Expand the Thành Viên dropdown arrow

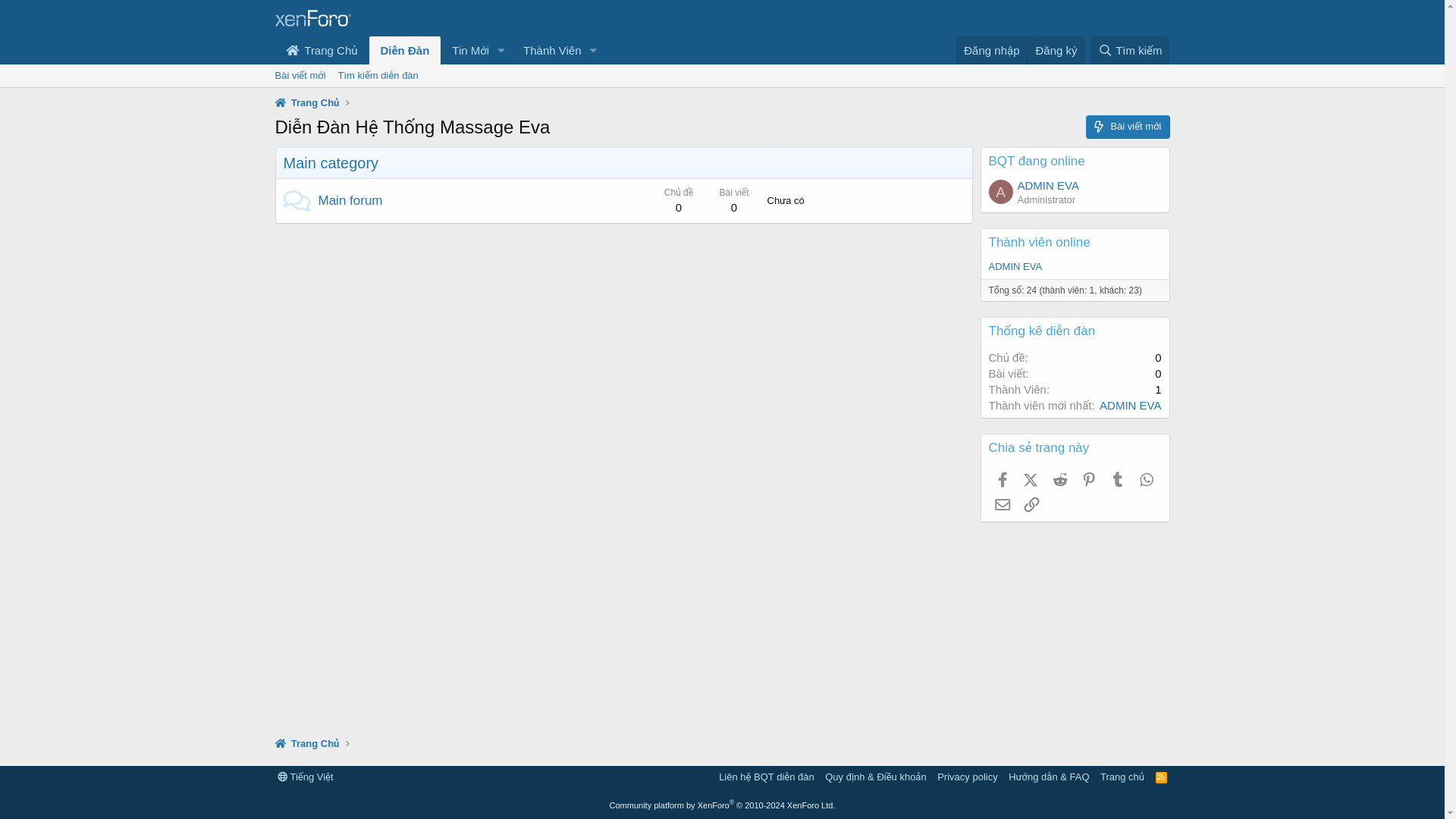tap(593, 51)
